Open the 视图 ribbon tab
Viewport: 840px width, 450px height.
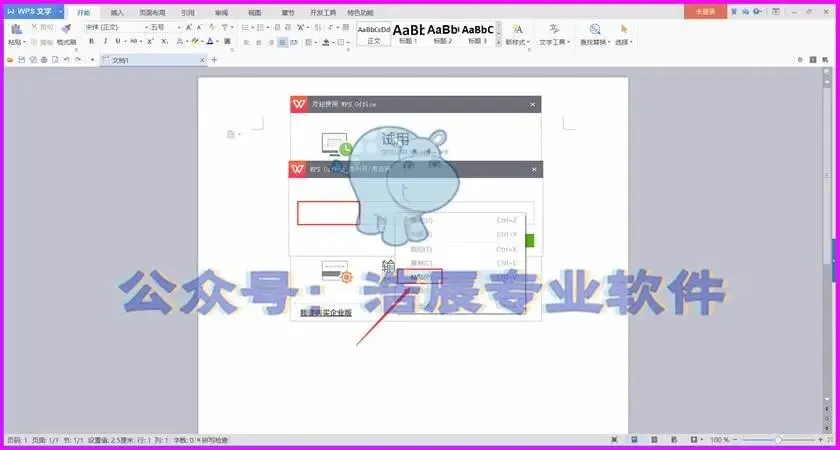[256, 12]
